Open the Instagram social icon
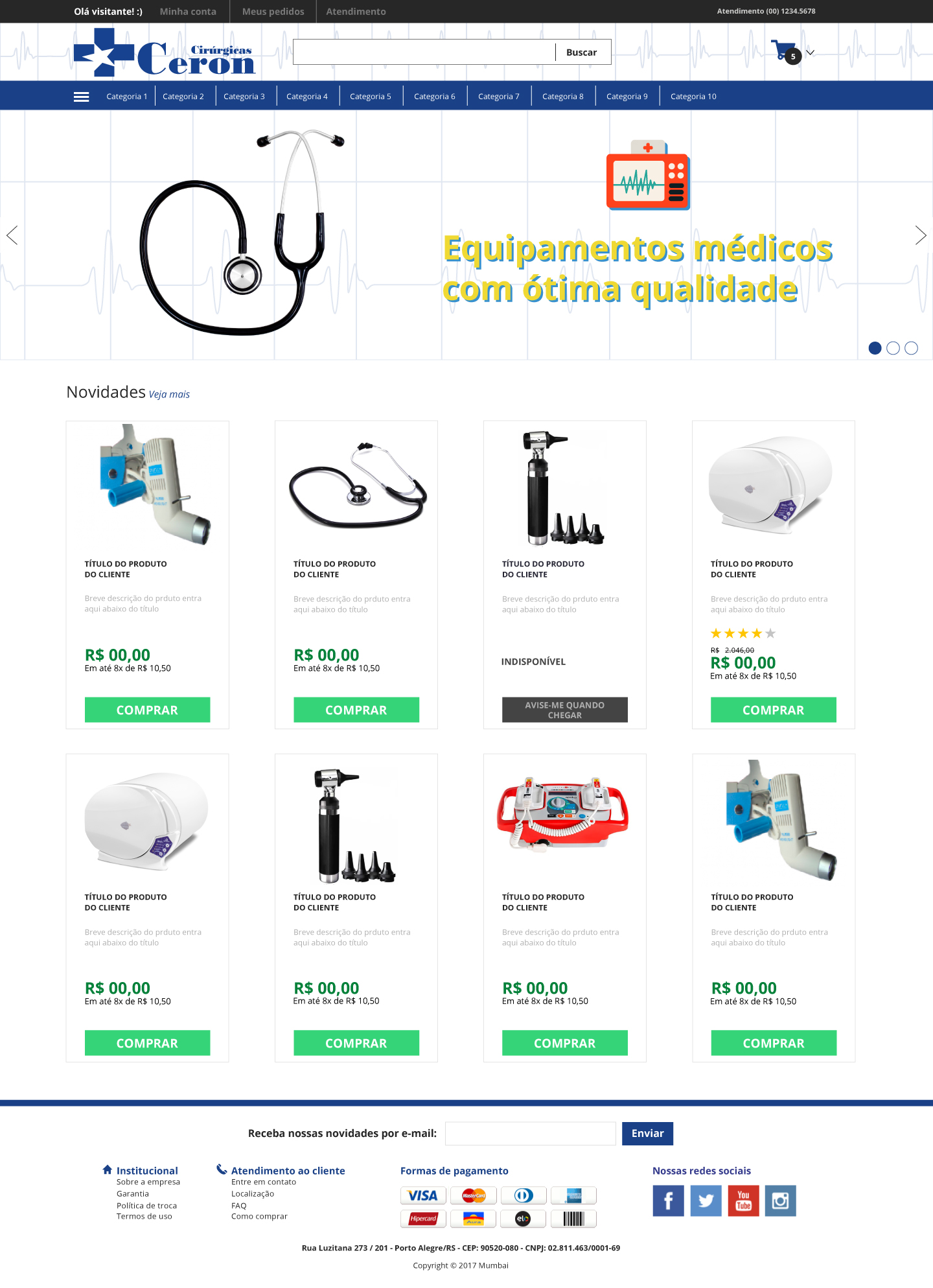This screenshot has width=933, height=1288. click(x=781, y=1201)
